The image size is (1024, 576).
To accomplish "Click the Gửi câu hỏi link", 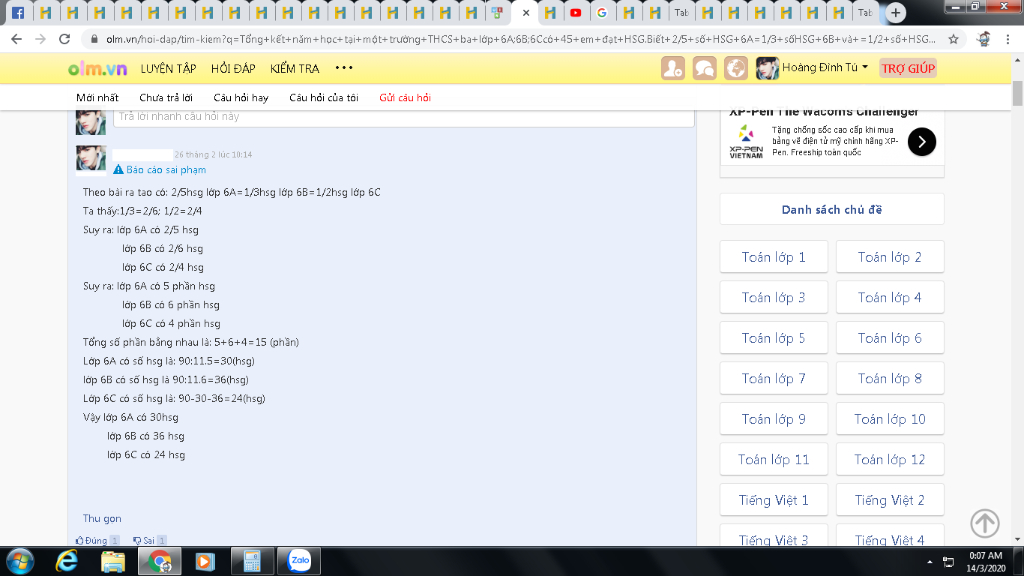I will pyautogui.click(x=405, y=98).
